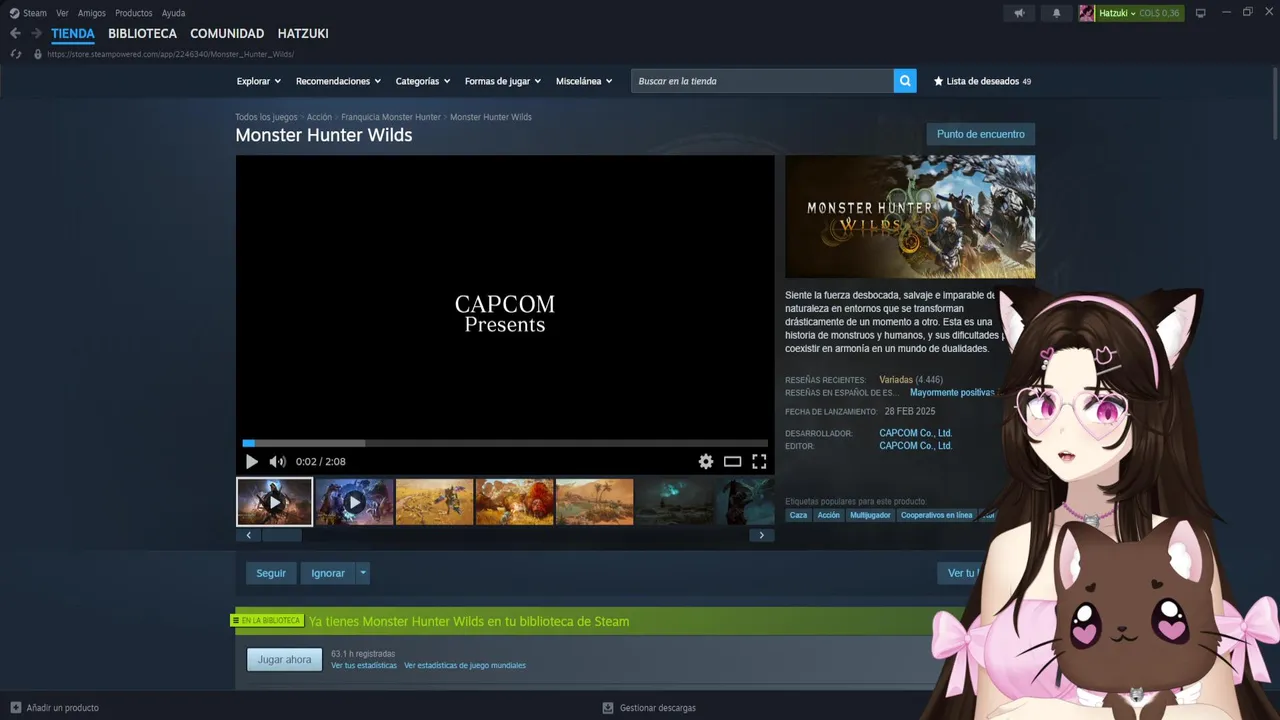Expand the Miscelánea dropdown
Viewport: 1280px width, 720px height.
[584, 81]
